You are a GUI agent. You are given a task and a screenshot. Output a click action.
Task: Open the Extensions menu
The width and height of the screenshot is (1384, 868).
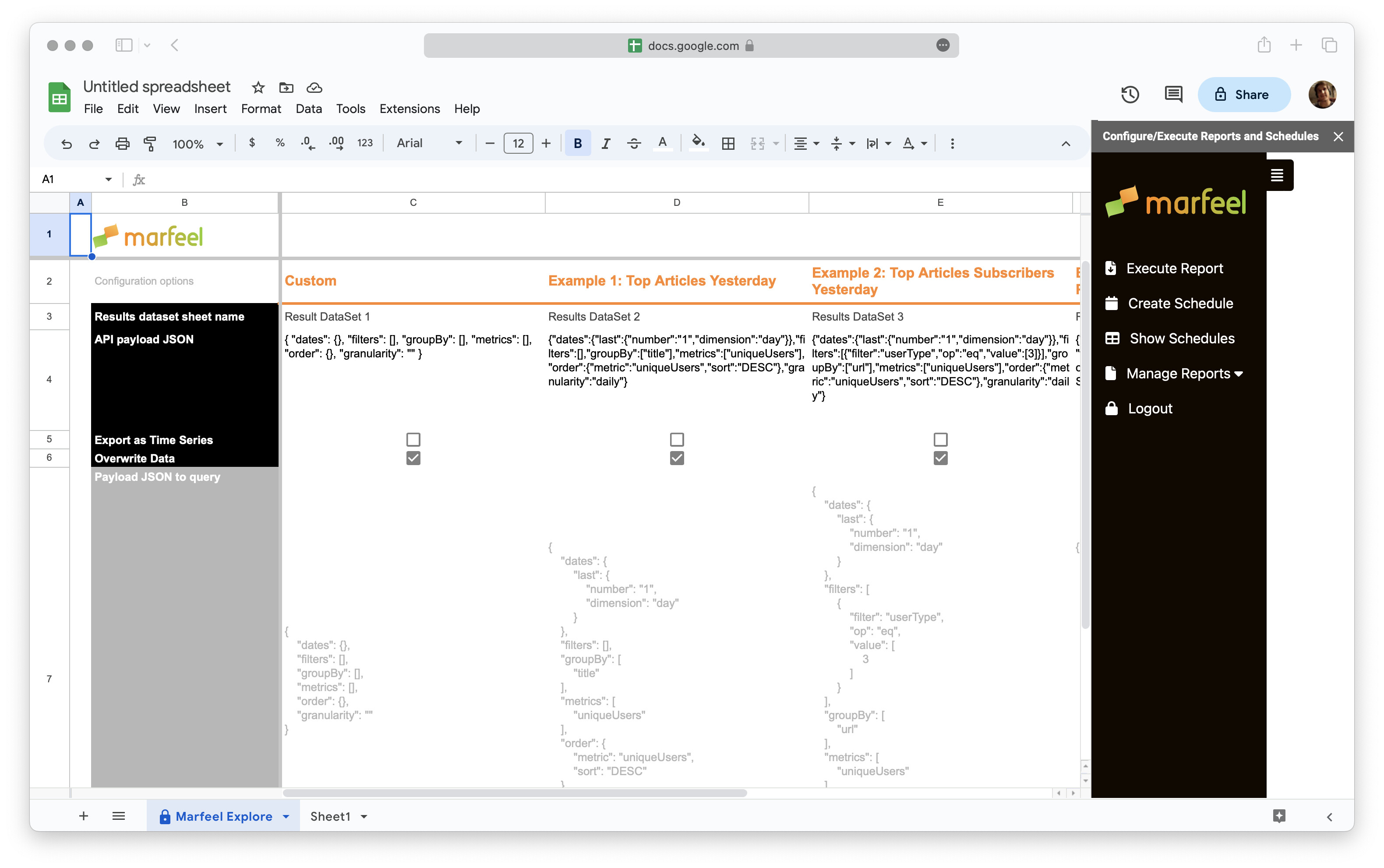coord(410,109)
